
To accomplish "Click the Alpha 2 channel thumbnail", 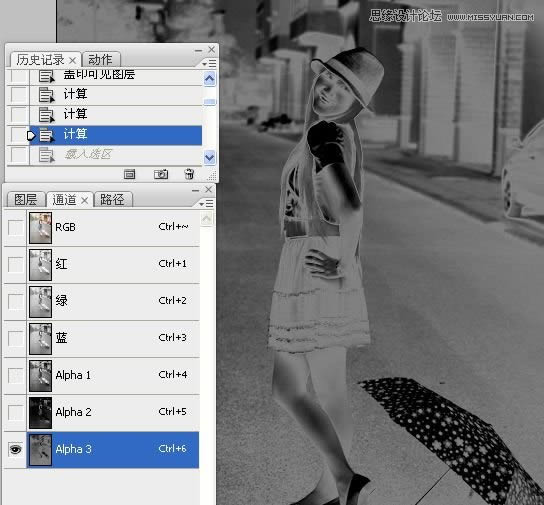I will pos(41,413).
